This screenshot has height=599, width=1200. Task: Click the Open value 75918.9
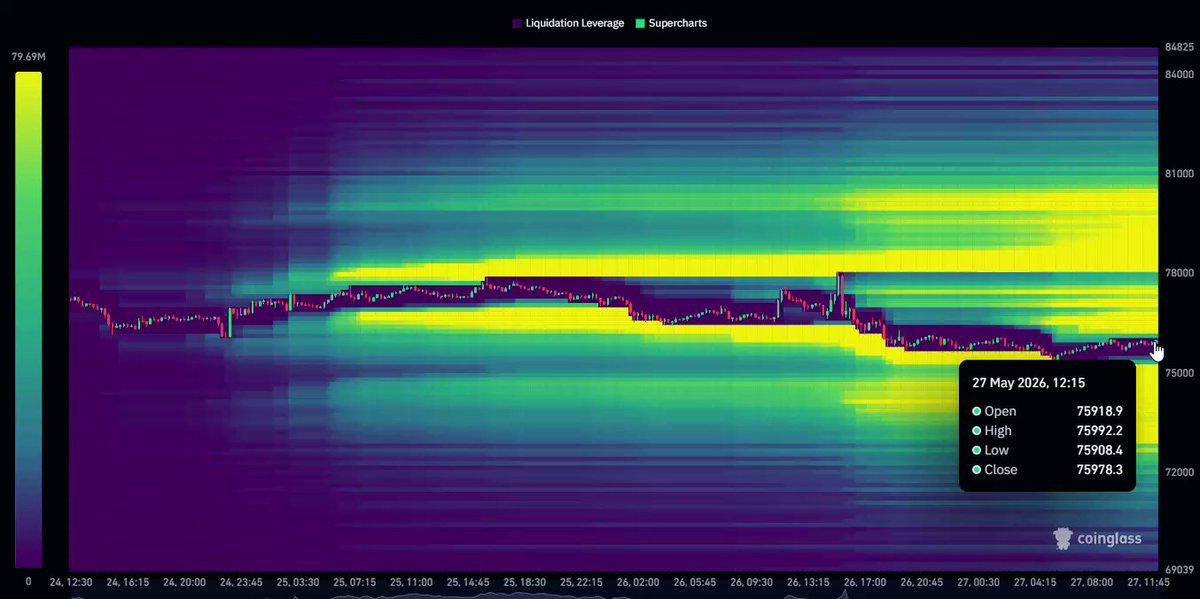pyautogui.click(x=1100, y=411)
